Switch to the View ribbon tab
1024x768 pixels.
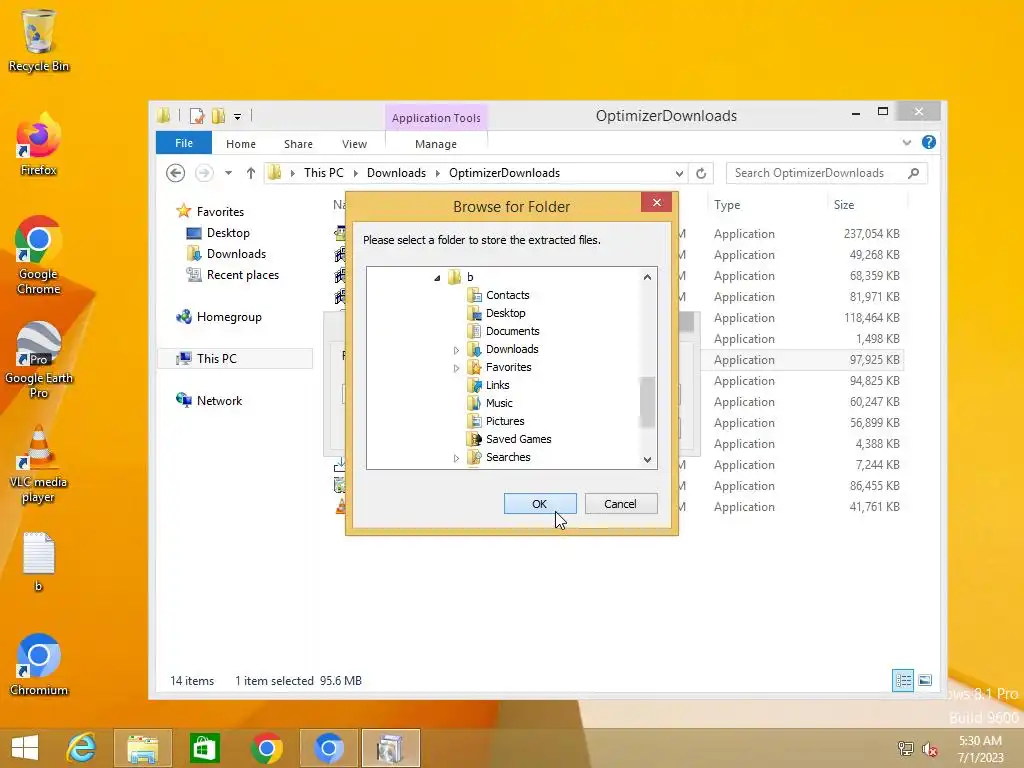pyautogui.click(x=354, y=144)
